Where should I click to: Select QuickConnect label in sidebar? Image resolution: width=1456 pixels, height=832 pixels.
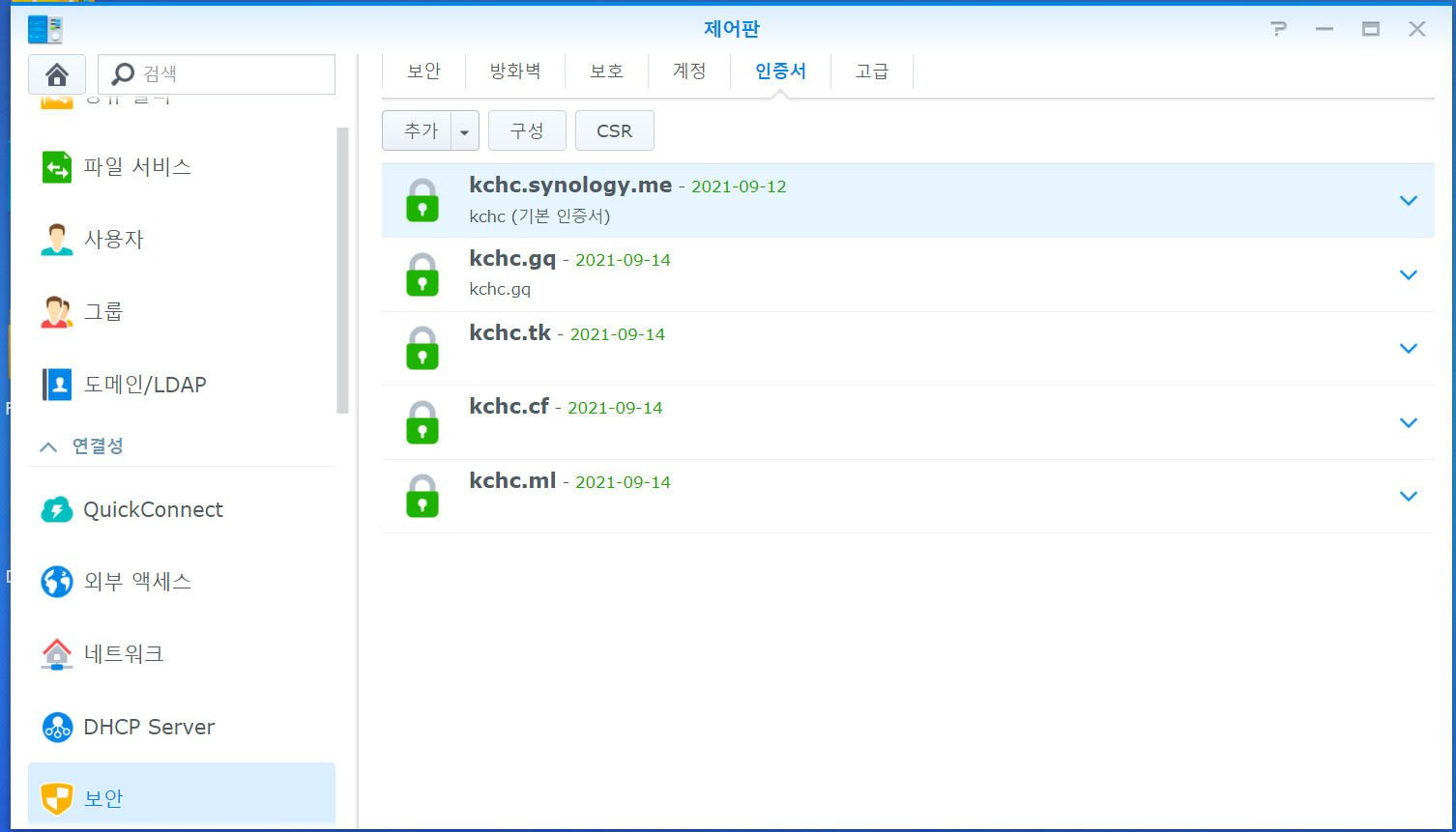coord(153,510)
